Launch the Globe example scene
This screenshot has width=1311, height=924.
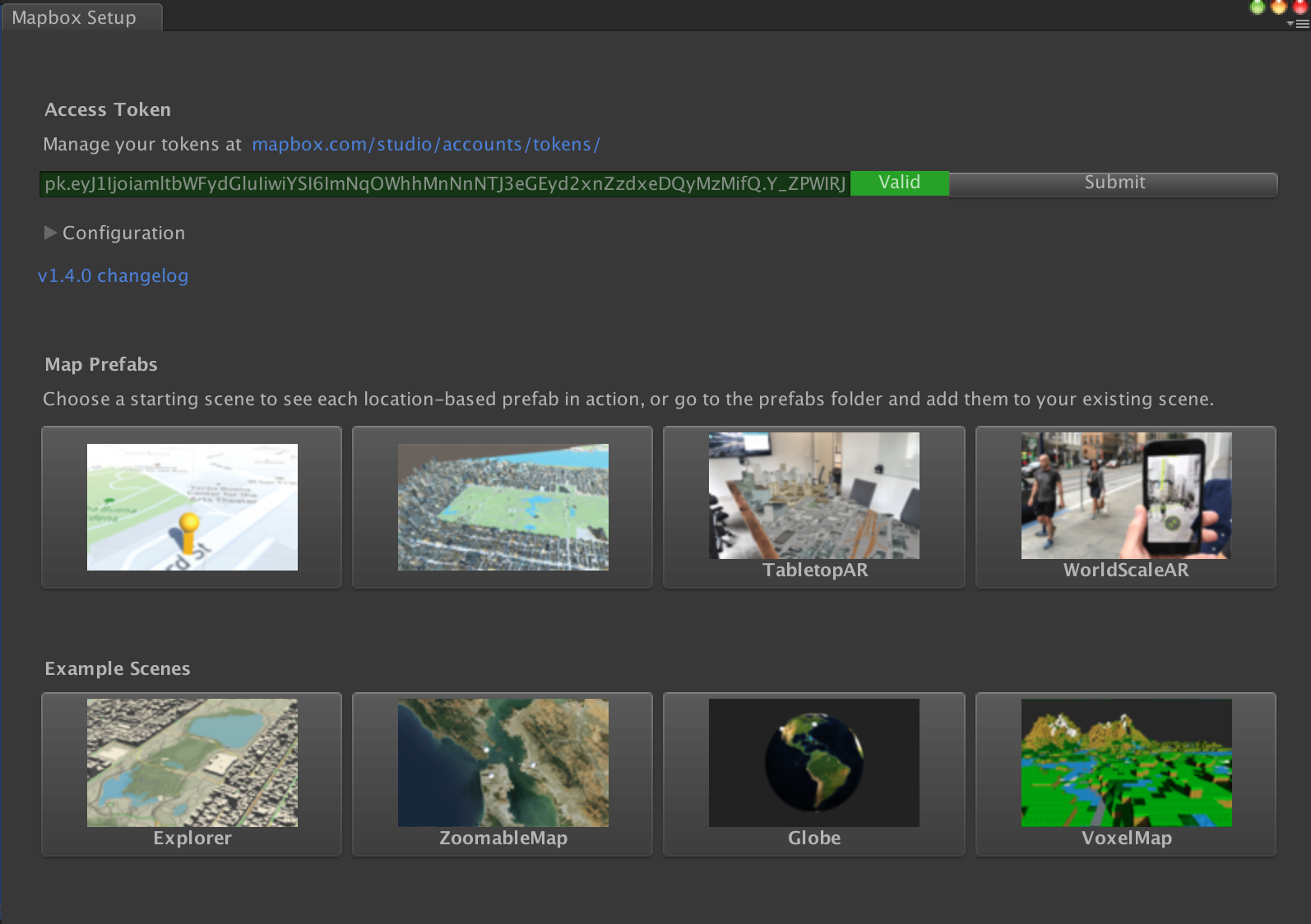(x=814, y=774)
